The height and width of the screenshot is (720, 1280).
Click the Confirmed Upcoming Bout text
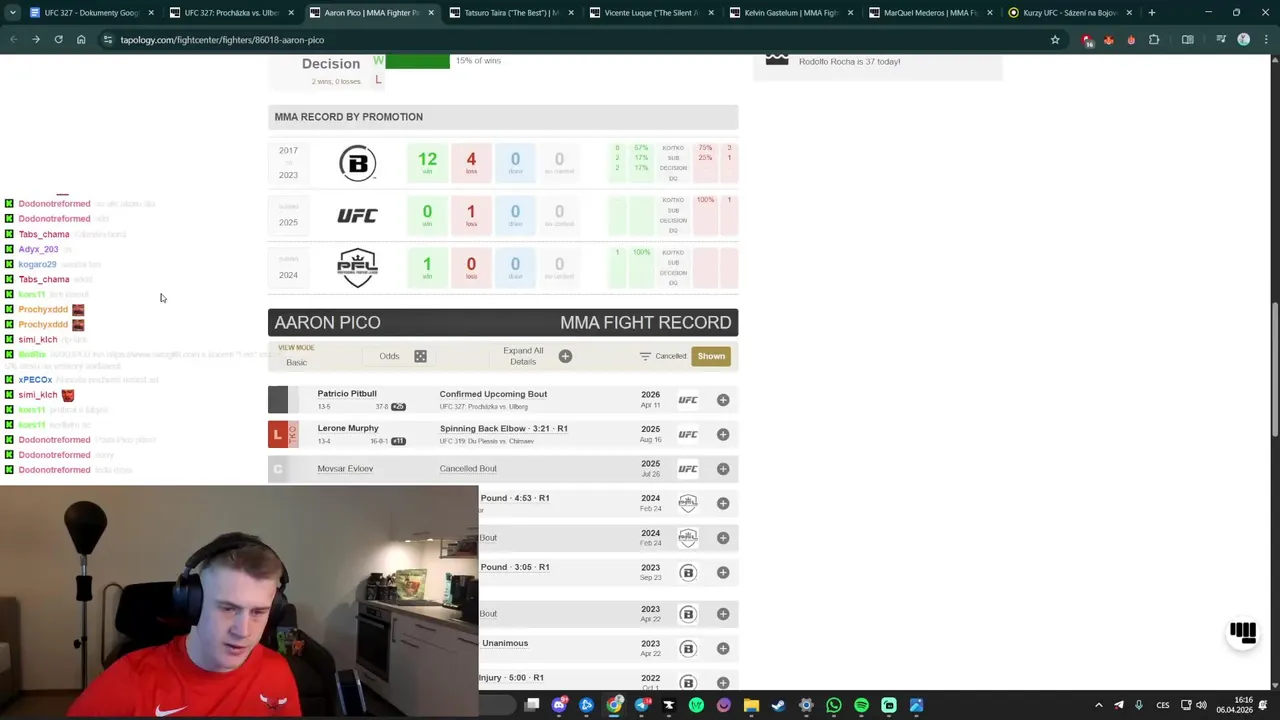493,394
